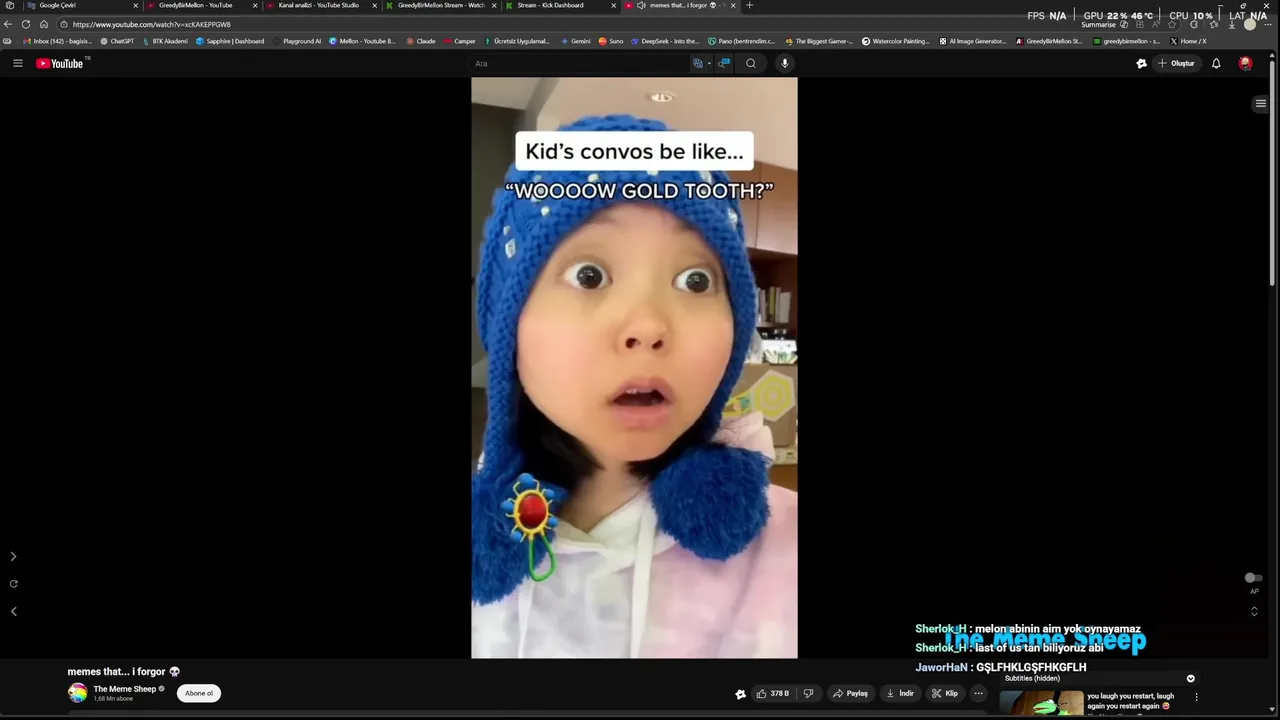The image size is (1280, 720).
Task: Expand the Subtitles (hidden) dropdown arrow
Action: 1190,678
